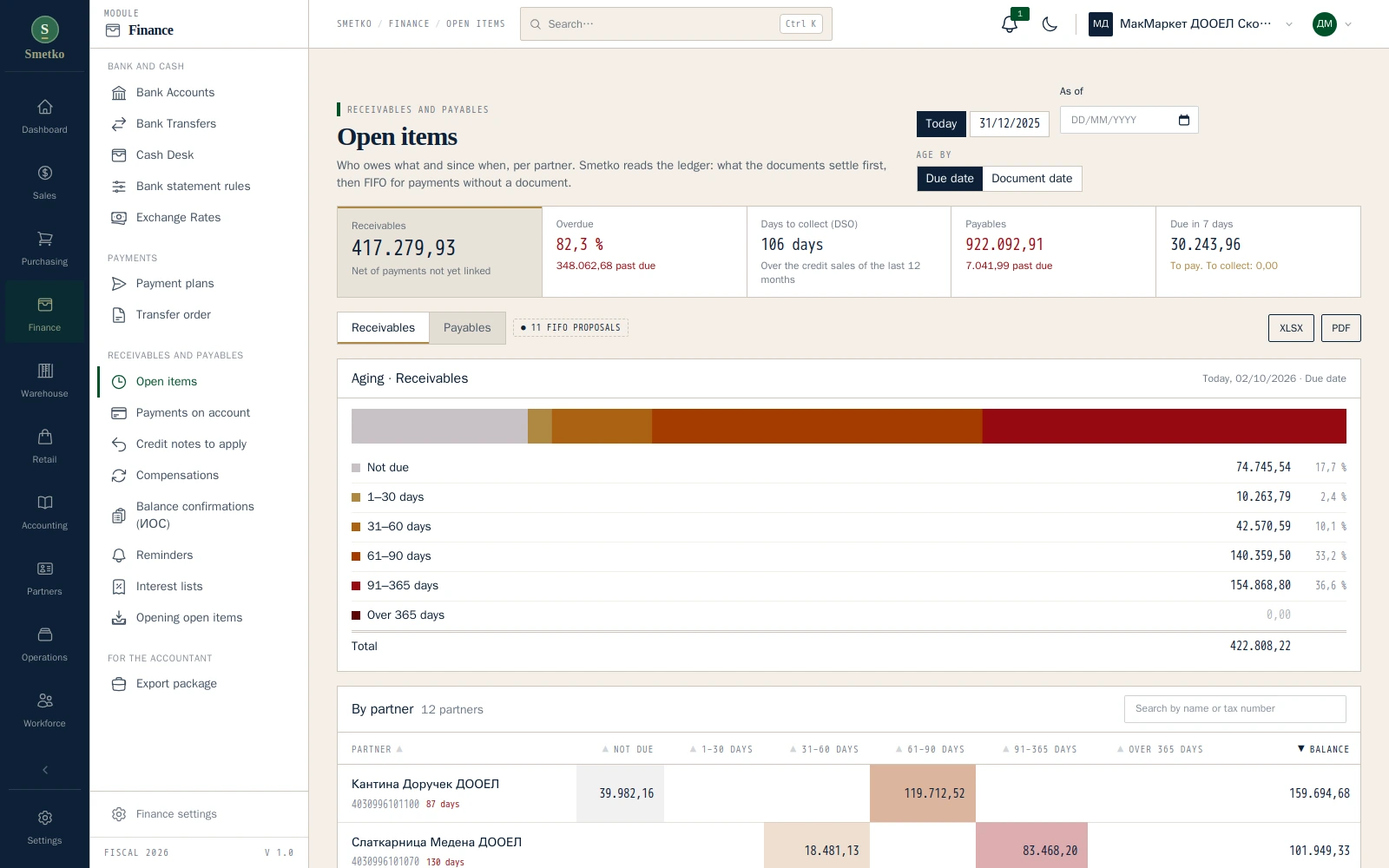Go to Sales module icon

[x=44, y=173]
